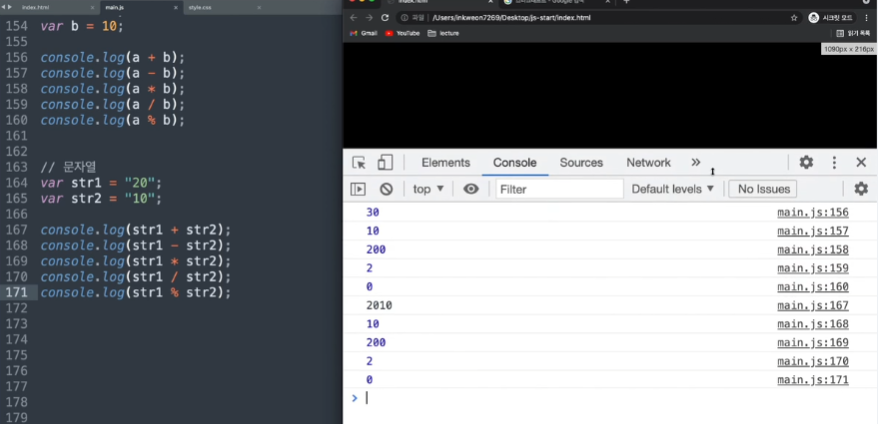Select the inspect element cursor icon
883x424 pixels.
359,163
